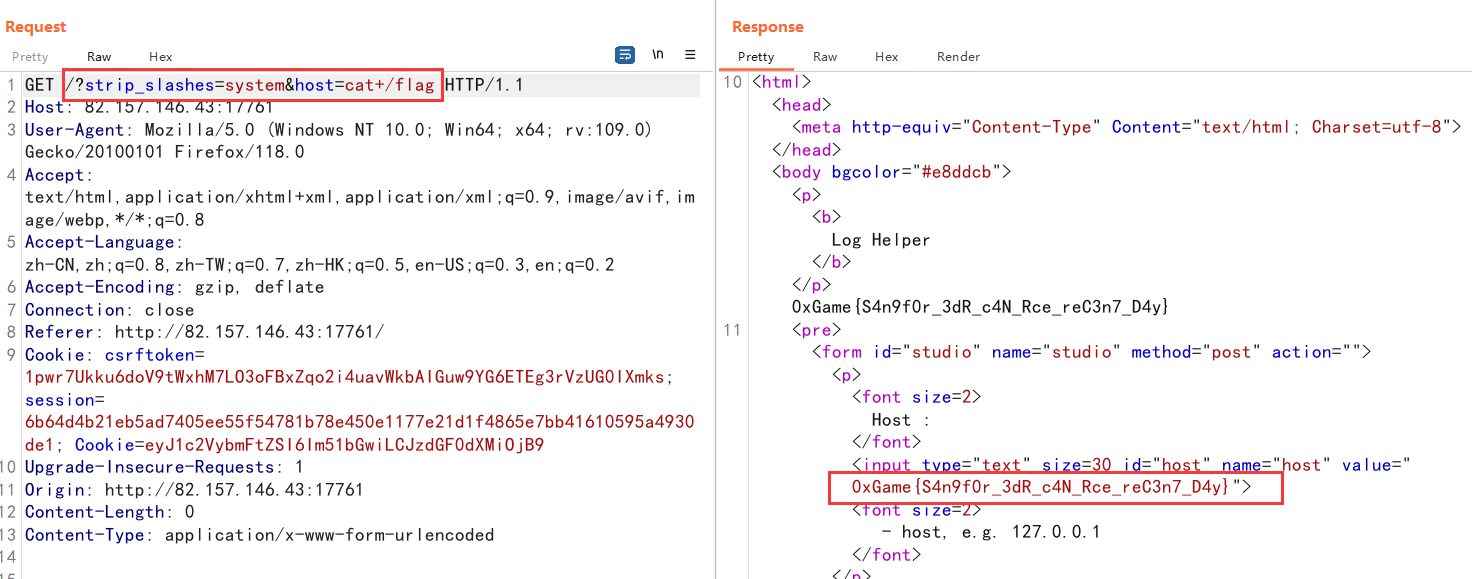Click the 0xGame flag inside input value
Viewport: 1472px width, 579px height.
1040,487
